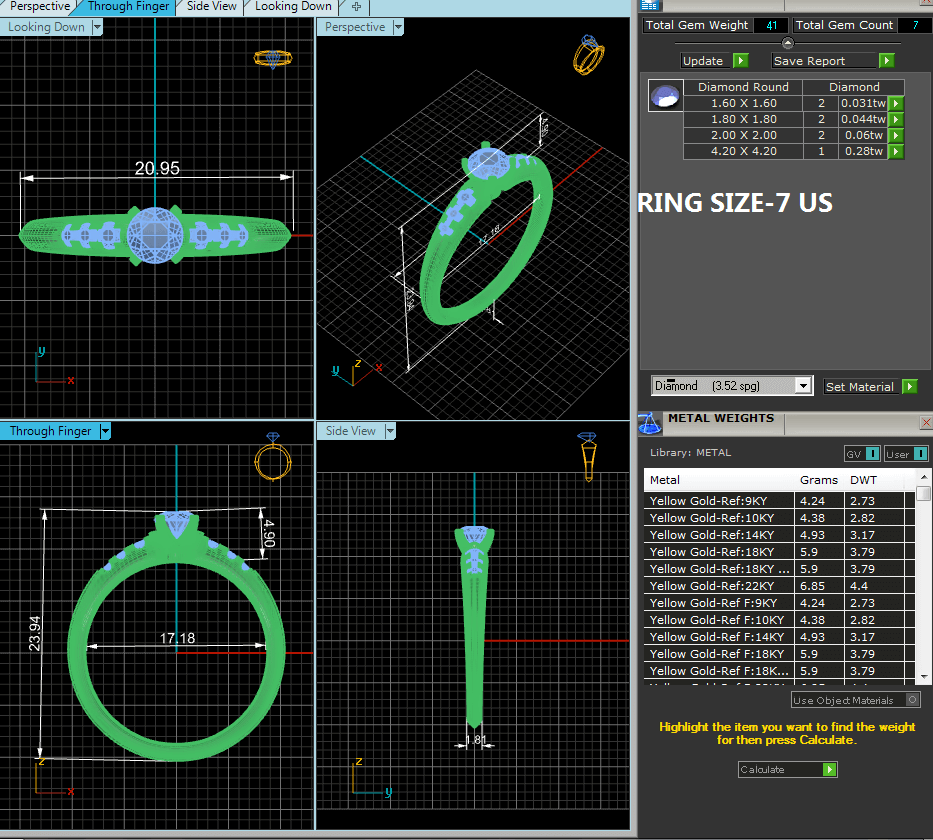Click the Metal Weights scale icon
The height and width of the screenshot is (840, 933).
pos(650,423)
